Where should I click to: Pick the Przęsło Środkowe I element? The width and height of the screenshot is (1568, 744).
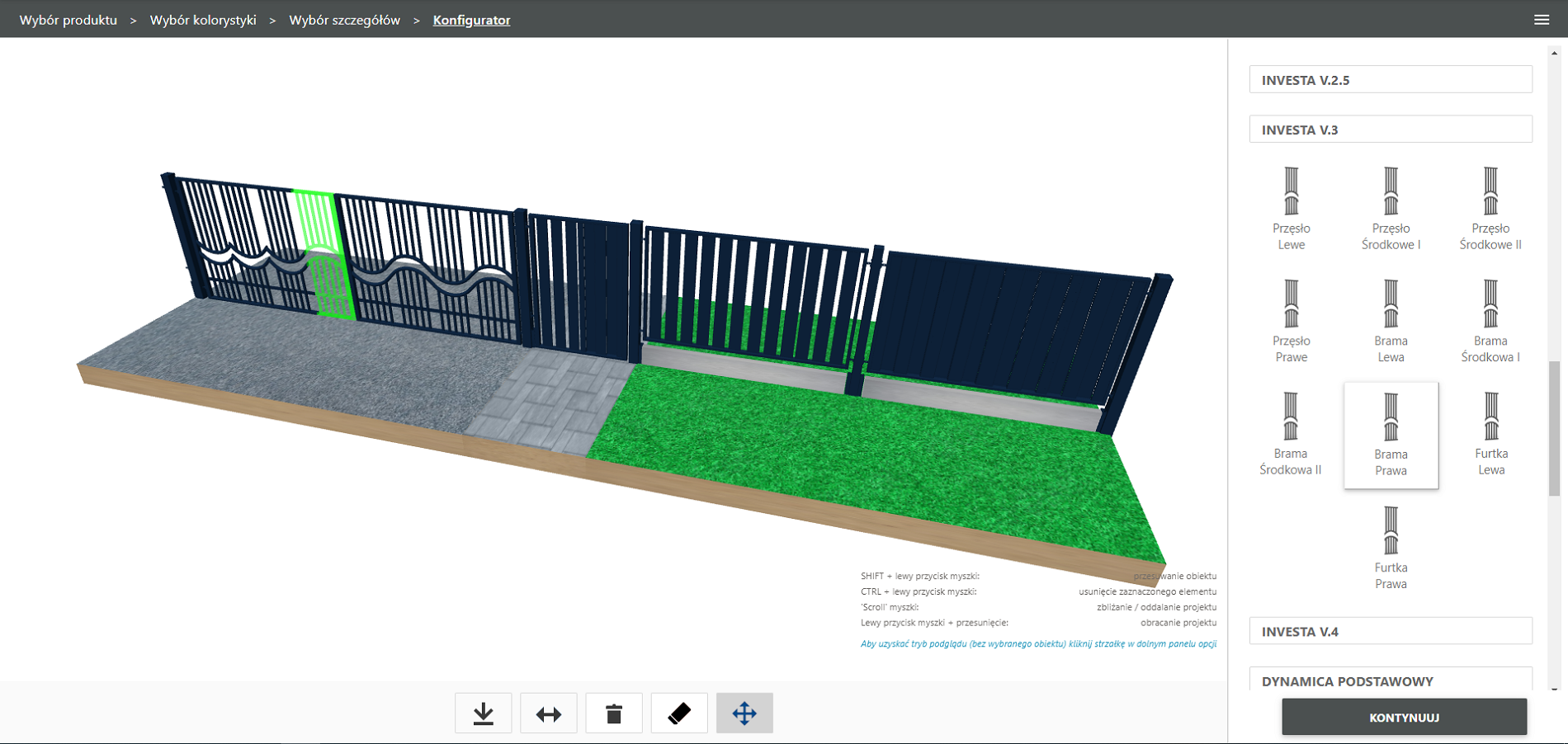1391,209
